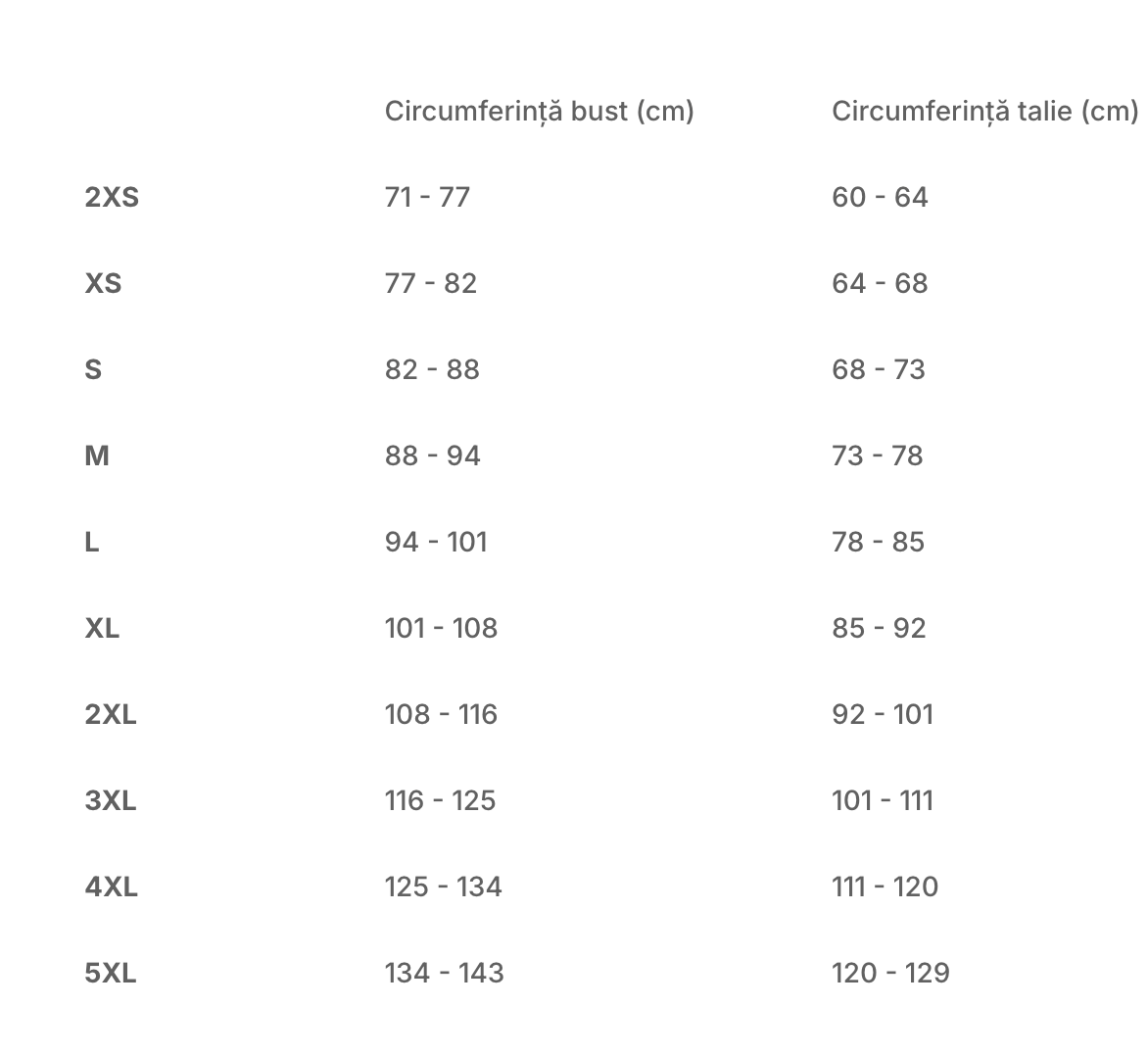Select the XL size row label

click(102, 629)
